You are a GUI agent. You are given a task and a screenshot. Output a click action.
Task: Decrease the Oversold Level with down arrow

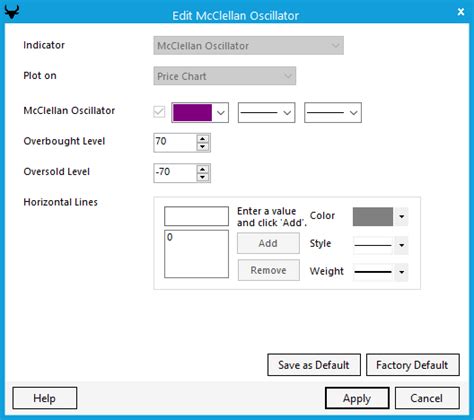point(203,177)
